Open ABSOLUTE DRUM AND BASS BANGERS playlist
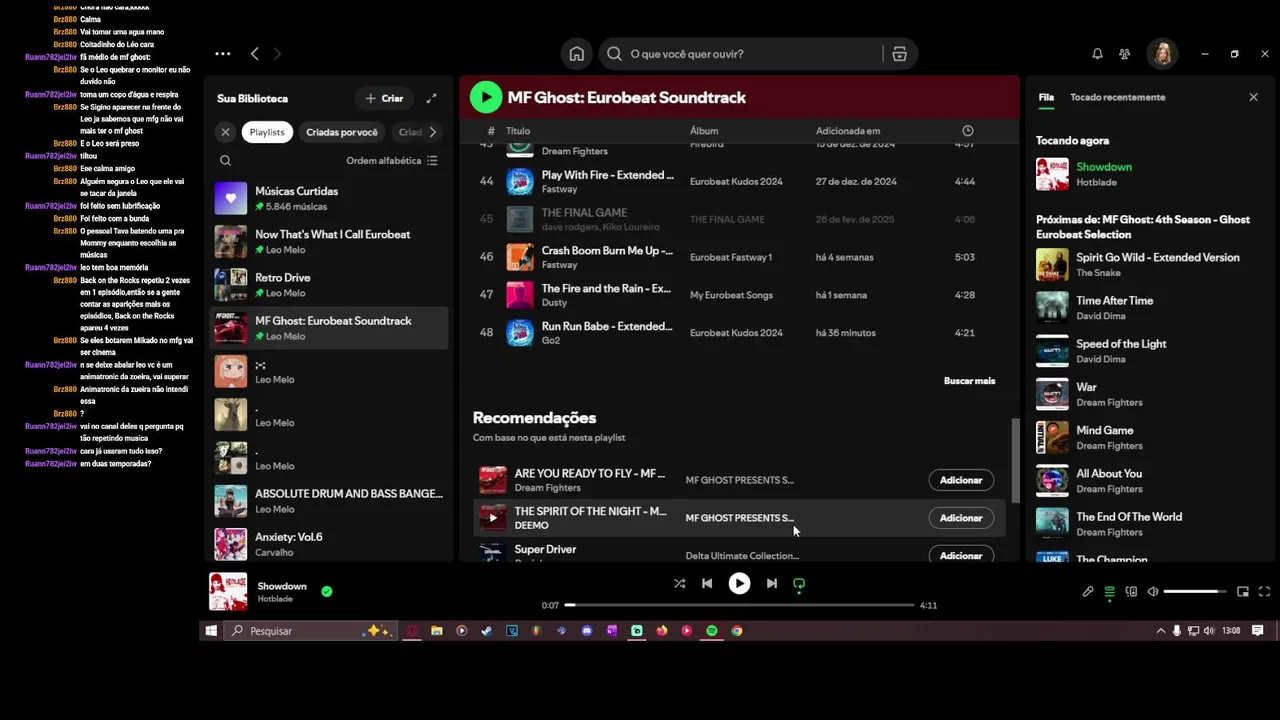1280x720 pixels. [330, 501]
